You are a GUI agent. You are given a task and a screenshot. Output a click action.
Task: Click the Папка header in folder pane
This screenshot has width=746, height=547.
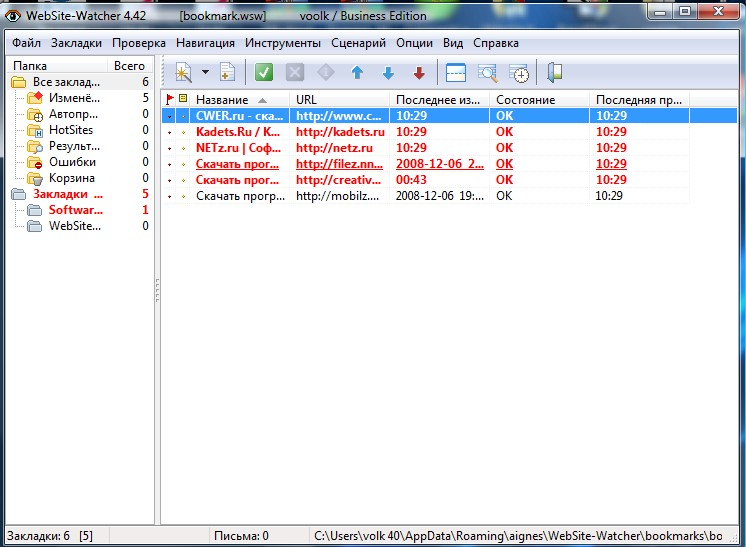tap(57, 66)
